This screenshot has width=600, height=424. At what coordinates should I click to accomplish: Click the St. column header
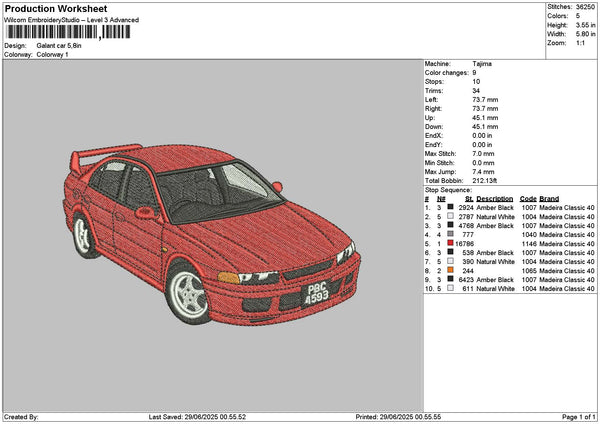coord(467,198)
